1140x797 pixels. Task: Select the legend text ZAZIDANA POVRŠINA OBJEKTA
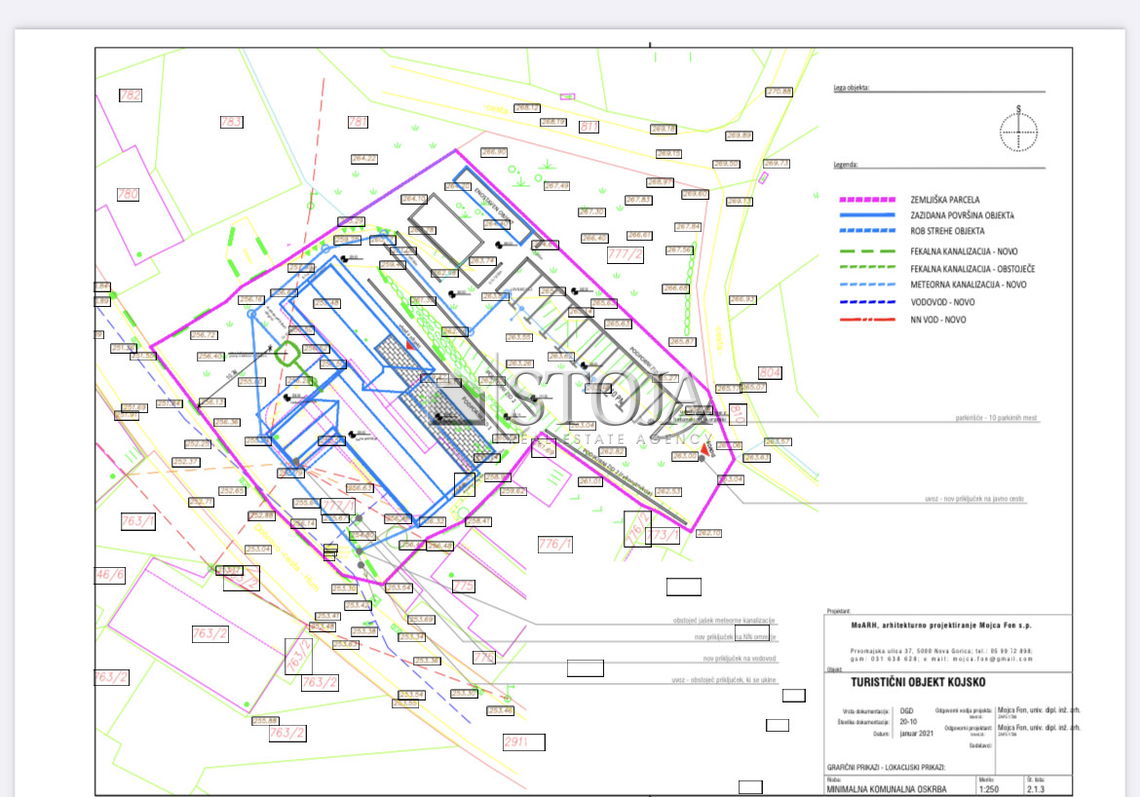coord(962,215)
